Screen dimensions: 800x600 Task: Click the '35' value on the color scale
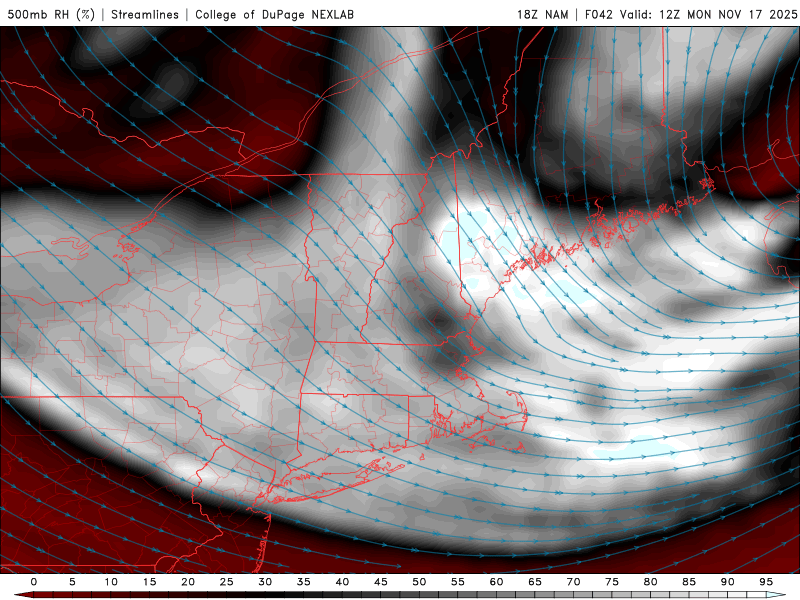click(x=304, y=582)
